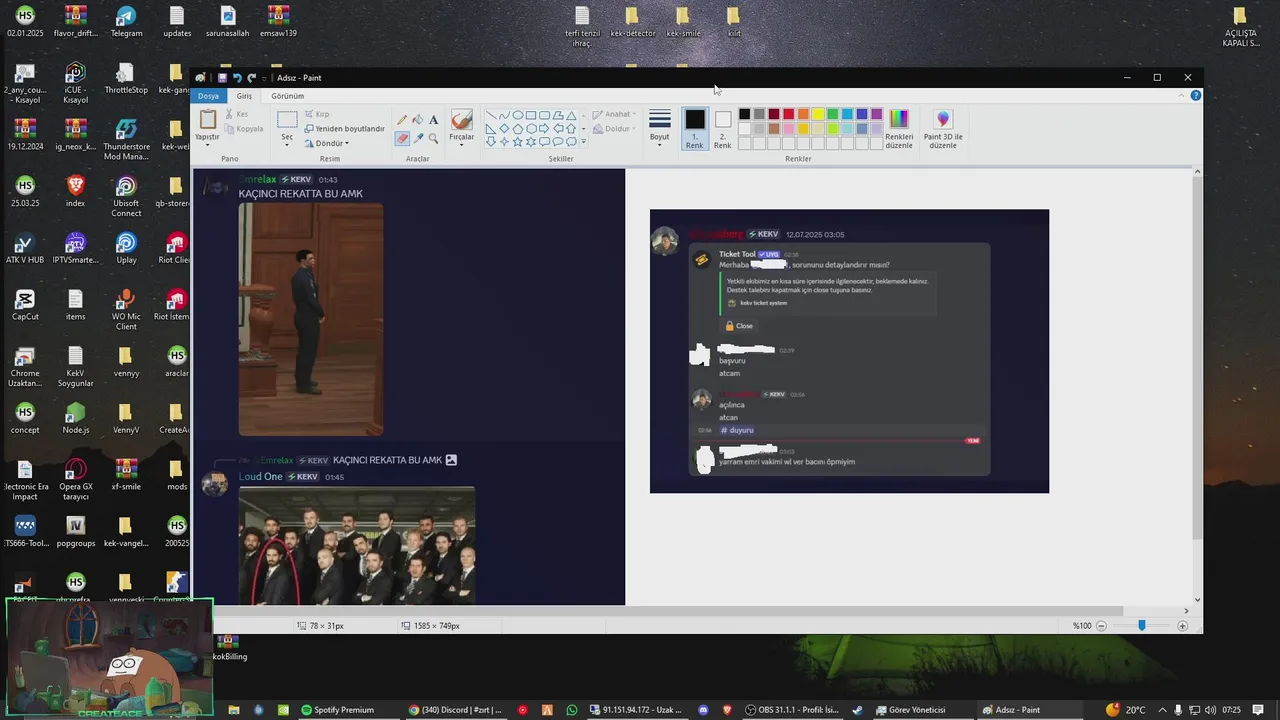
Task: Select 2. Renk background color box
Action: [722, 128]
